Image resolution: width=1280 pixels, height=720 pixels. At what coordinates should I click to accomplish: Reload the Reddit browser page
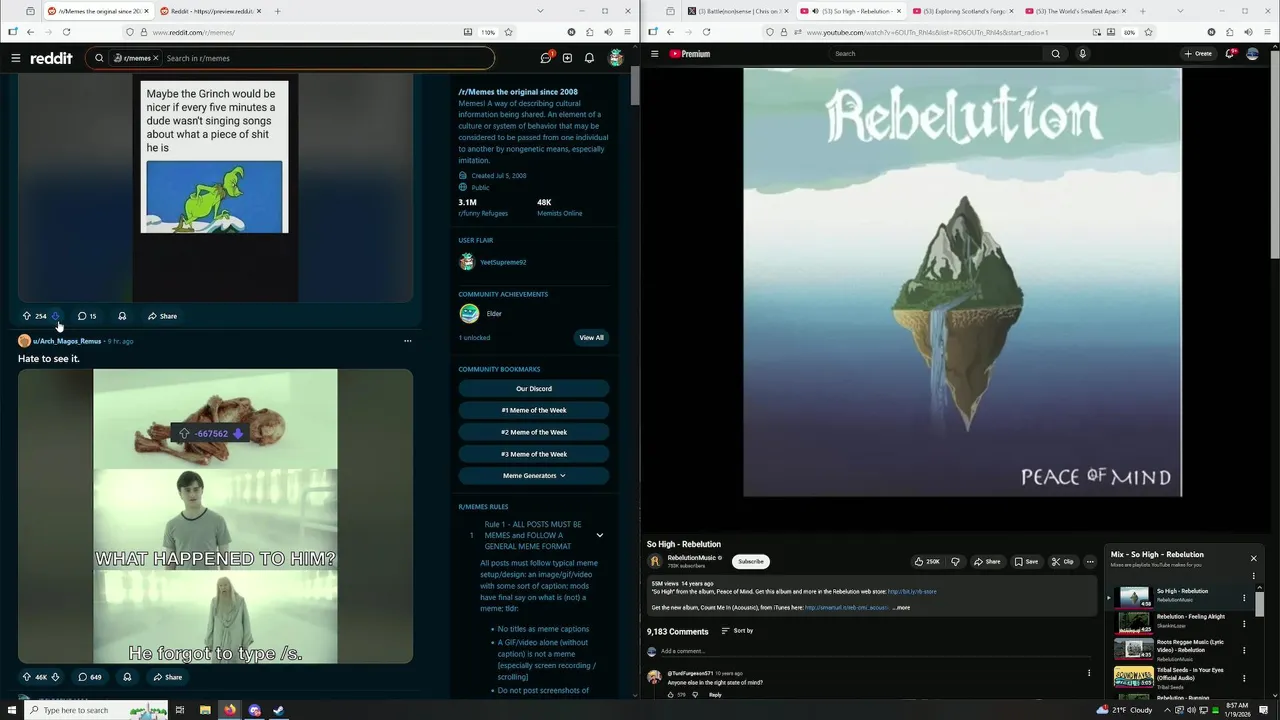(x=66, y=32)
